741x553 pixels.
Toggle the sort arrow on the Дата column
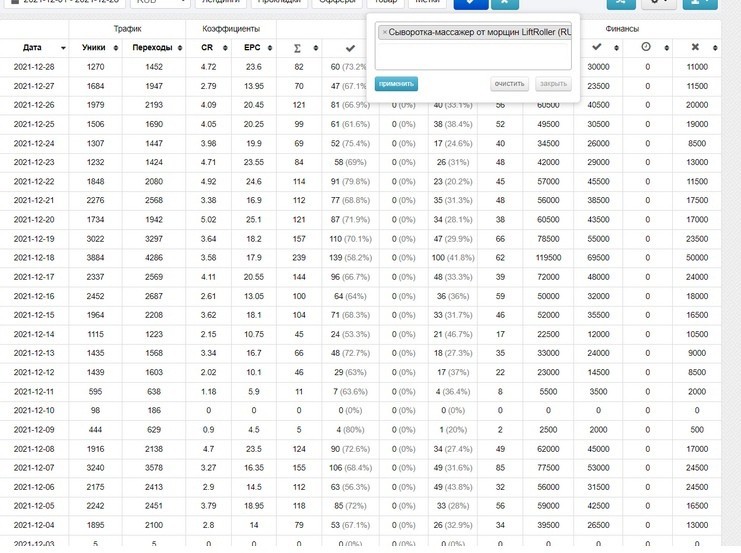[x=63, y=48]
